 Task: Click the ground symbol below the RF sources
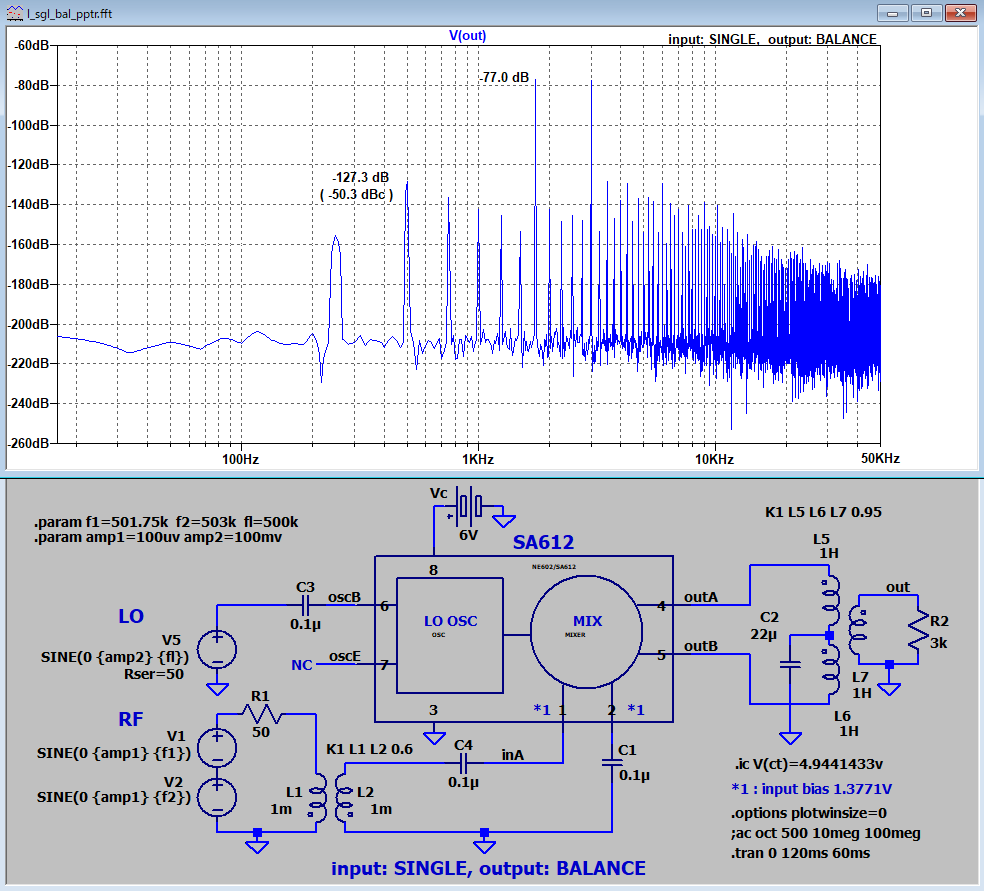[x=257, y=846]
